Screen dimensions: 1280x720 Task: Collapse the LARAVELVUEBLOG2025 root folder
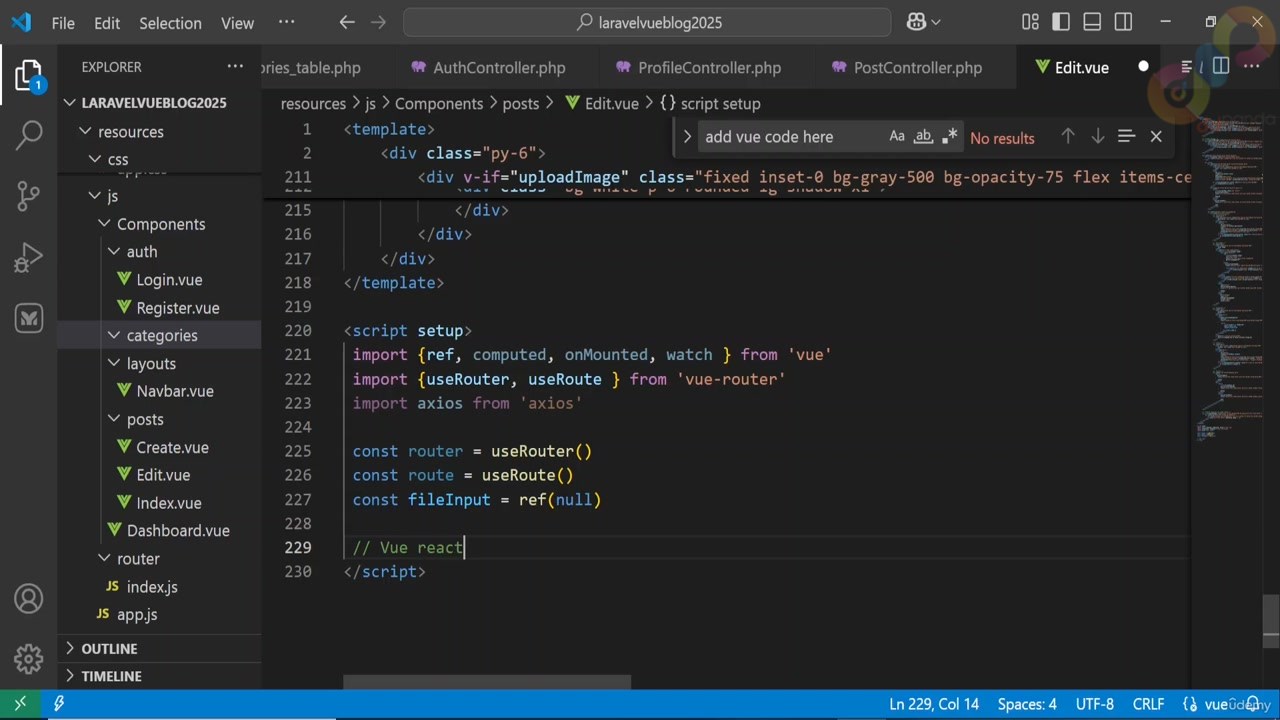[x=70, y=103]
